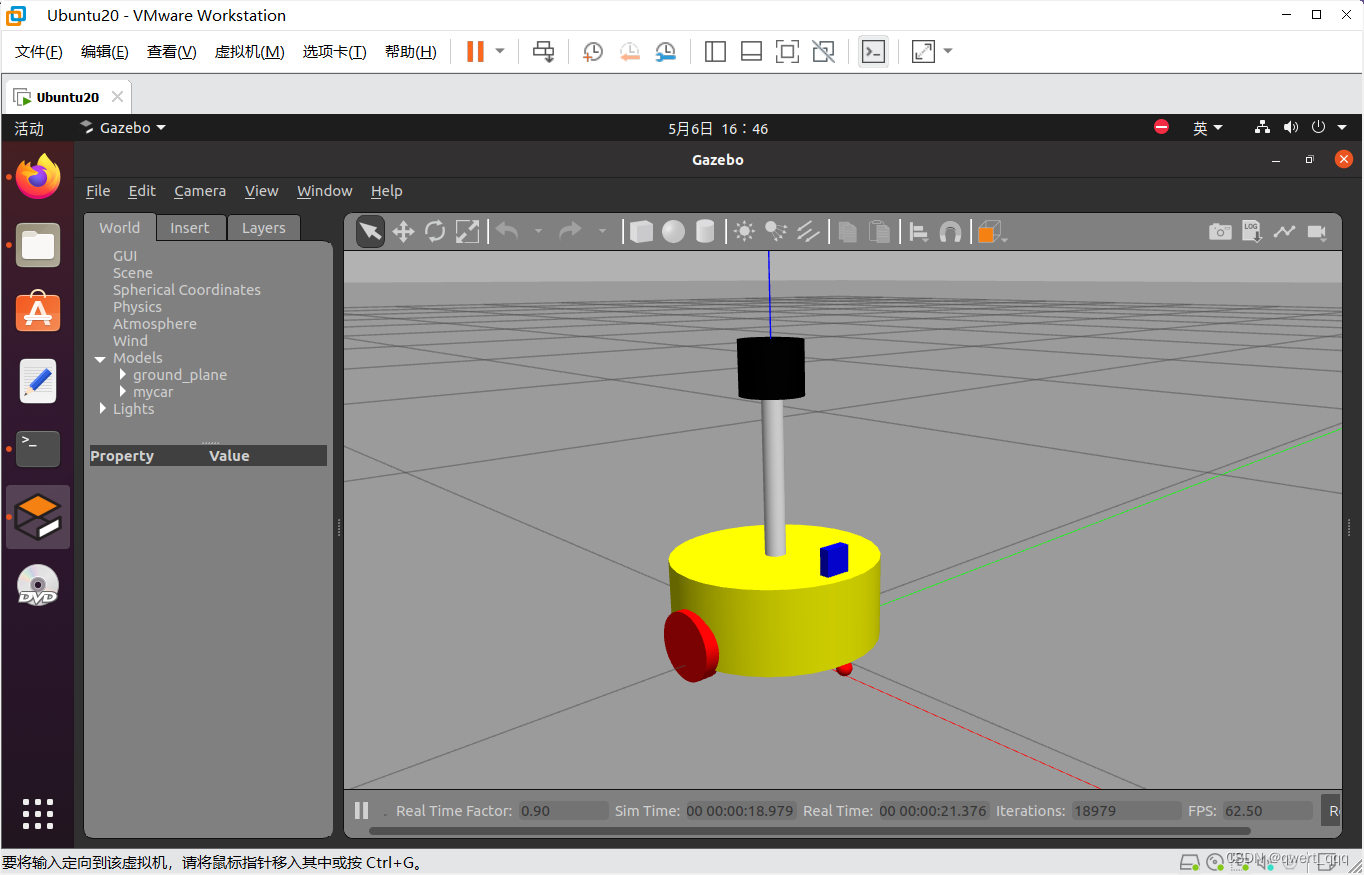Add a spot light

pos(776,232)
